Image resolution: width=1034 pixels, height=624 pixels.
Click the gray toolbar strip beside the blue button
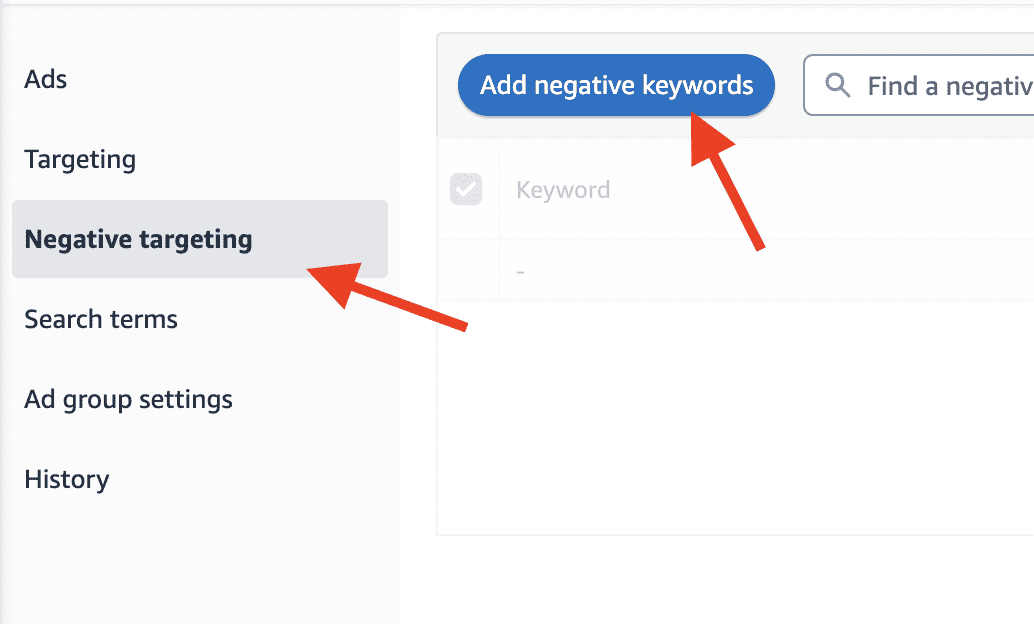789,85
